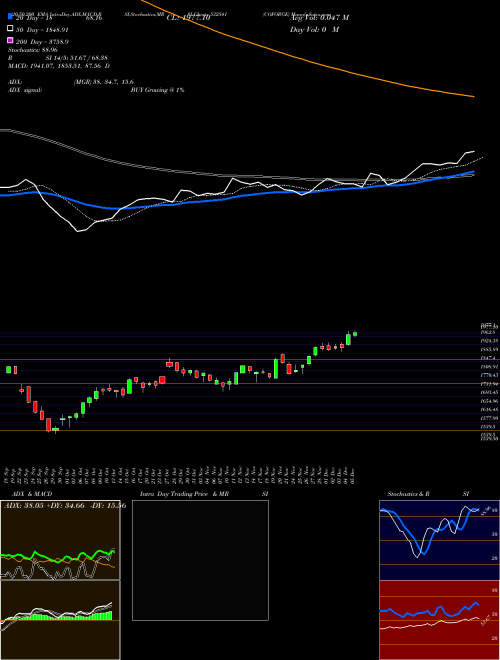Click the RSI 14/3 values text
500x660 pixels.
(x=57, y=58)
